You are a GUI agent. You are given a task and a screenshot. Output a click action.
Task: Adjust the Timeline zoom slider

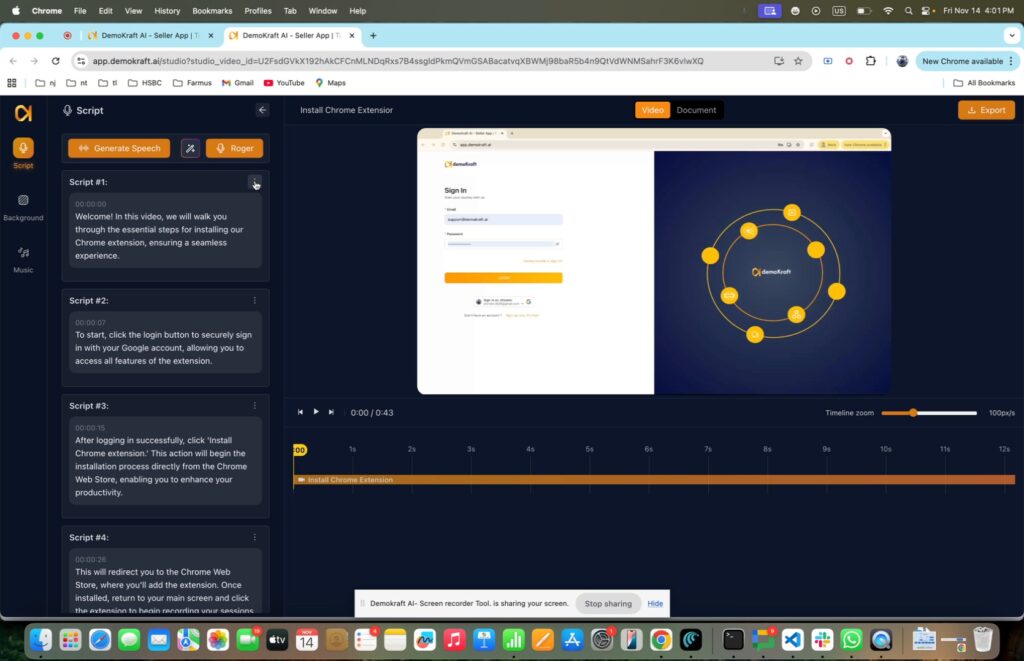coord(913,413)
